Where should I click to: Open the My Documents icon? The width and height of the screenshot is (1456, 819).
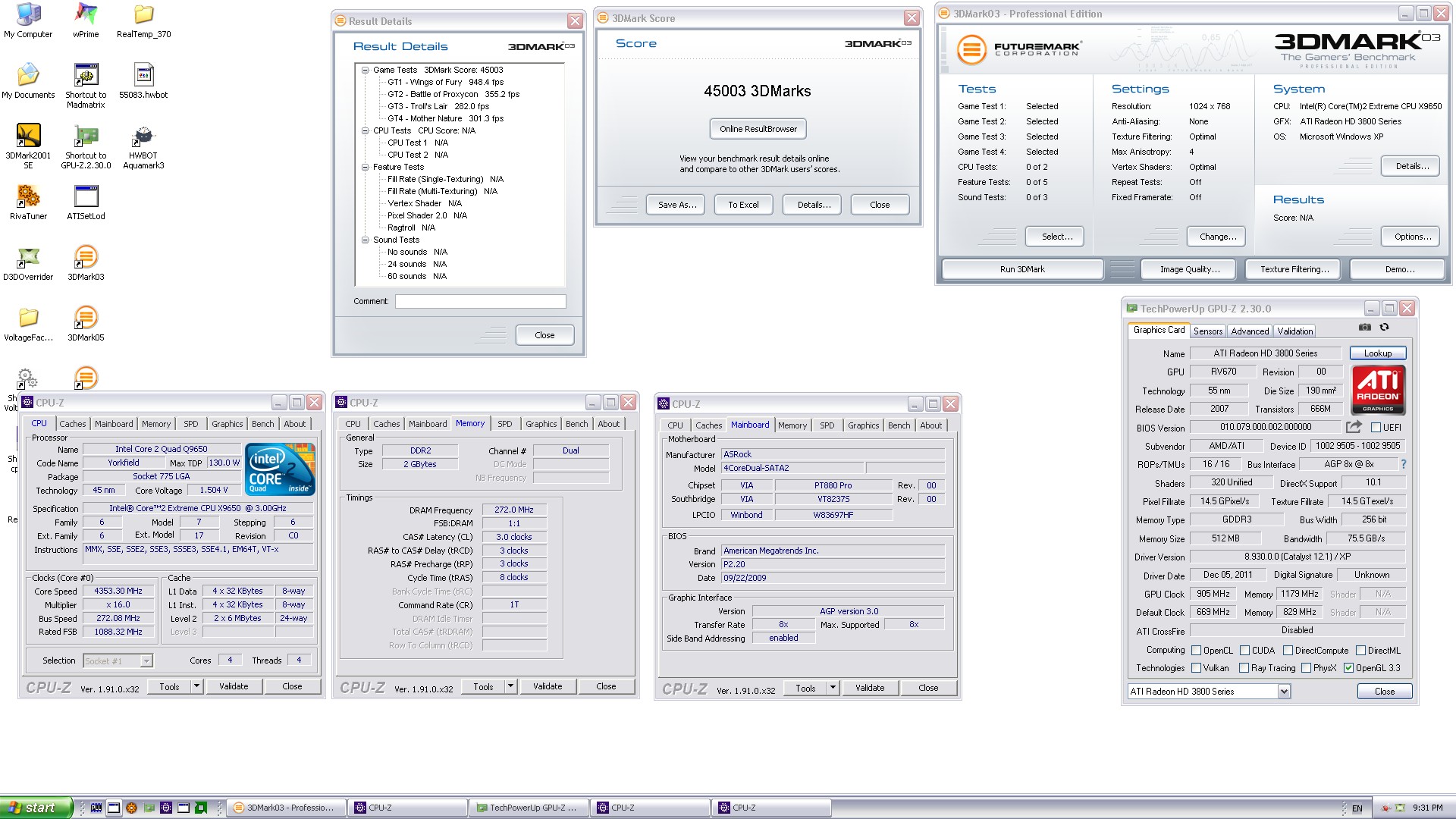coord(28,81)
